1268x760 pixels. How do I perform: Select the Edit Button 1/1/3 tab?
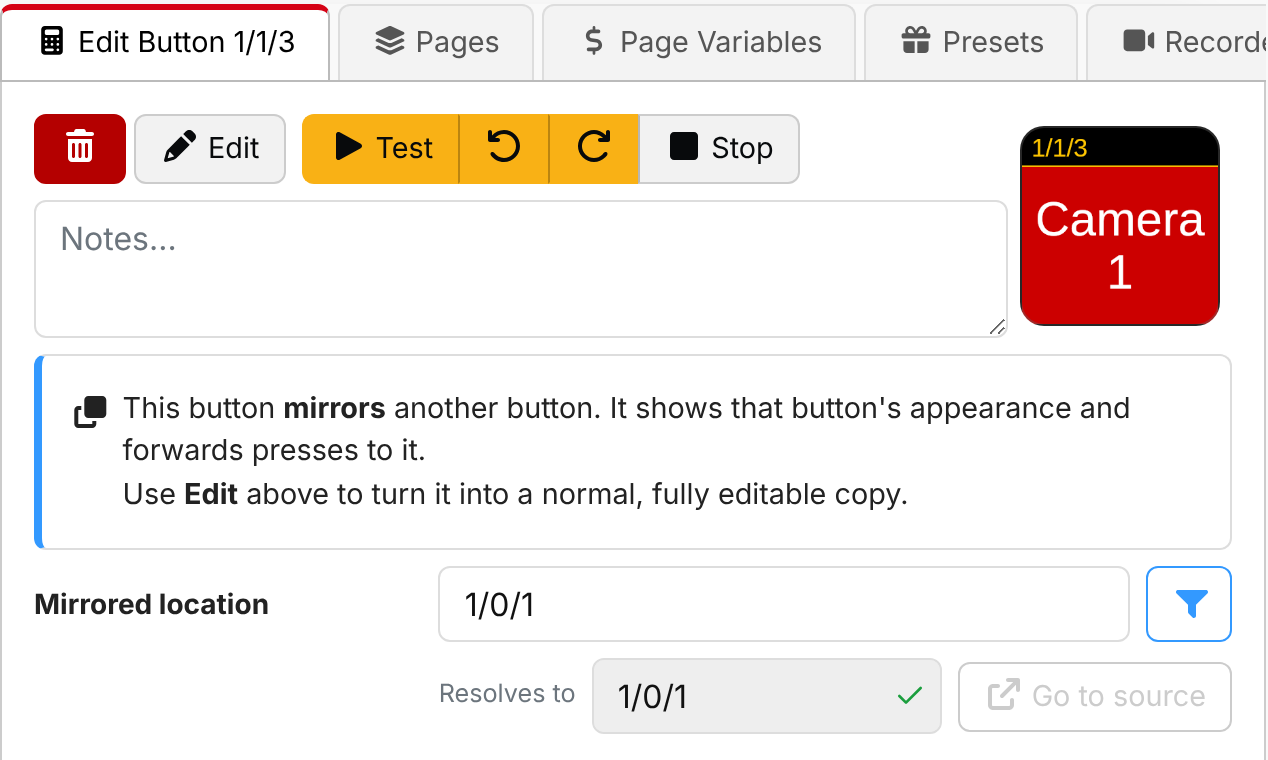click(166, 42)
